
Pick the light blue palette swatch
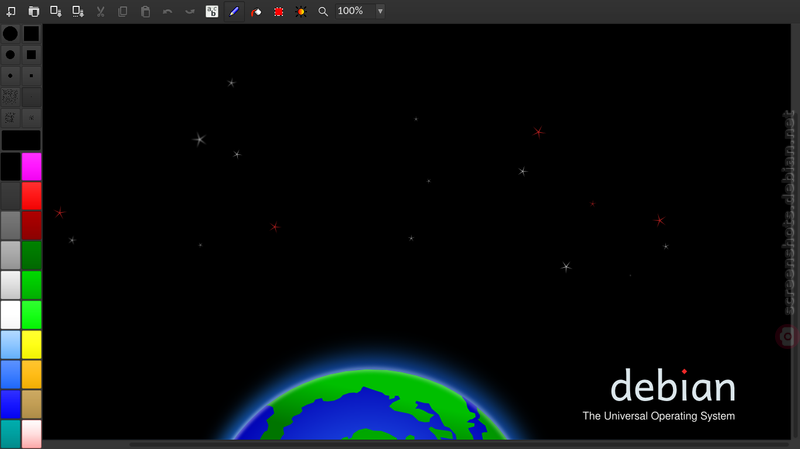click(10, 344)
